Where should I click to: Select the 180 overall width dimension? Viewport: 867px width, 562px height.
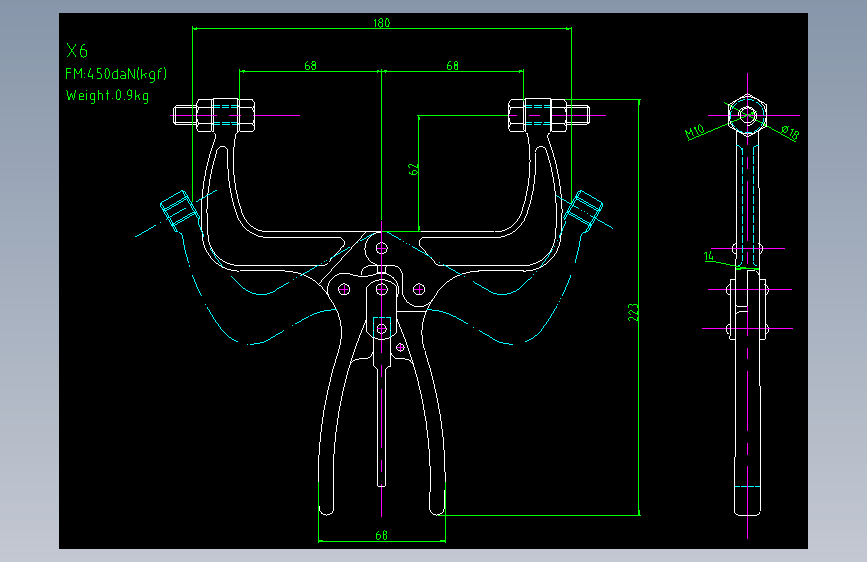382,23
